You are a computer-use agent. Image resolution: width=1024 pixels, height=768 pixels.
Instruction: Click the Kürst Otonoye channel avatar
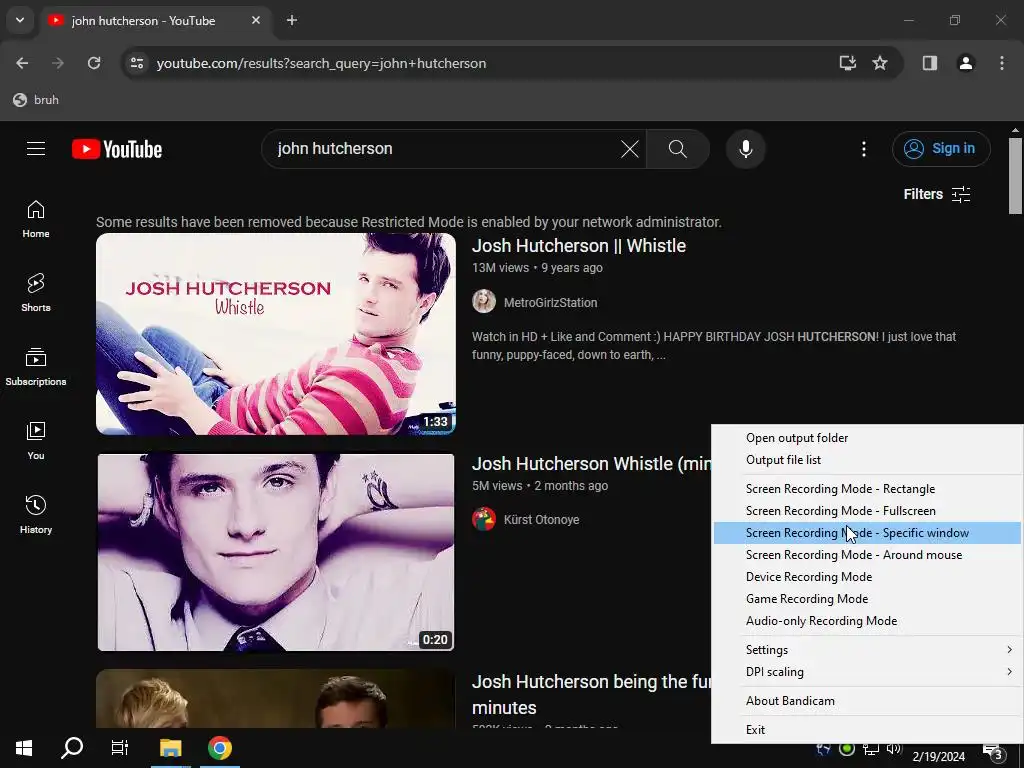[484, 519]
